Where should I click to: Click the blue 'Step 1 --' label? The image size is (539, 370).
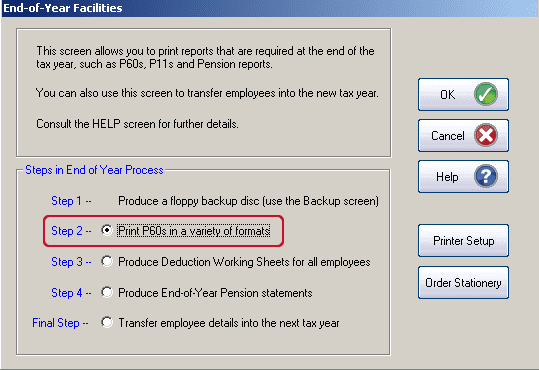pos(71,201)
